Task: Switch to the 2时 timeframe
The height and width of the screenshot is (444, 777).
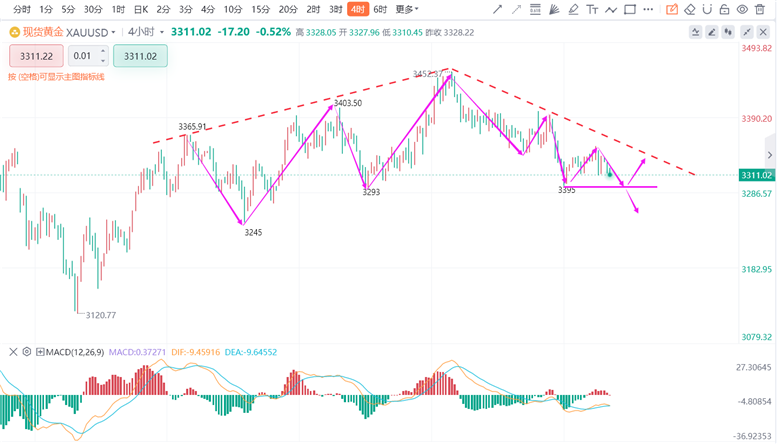Action: pyautogui.click(x=313, y=9)
